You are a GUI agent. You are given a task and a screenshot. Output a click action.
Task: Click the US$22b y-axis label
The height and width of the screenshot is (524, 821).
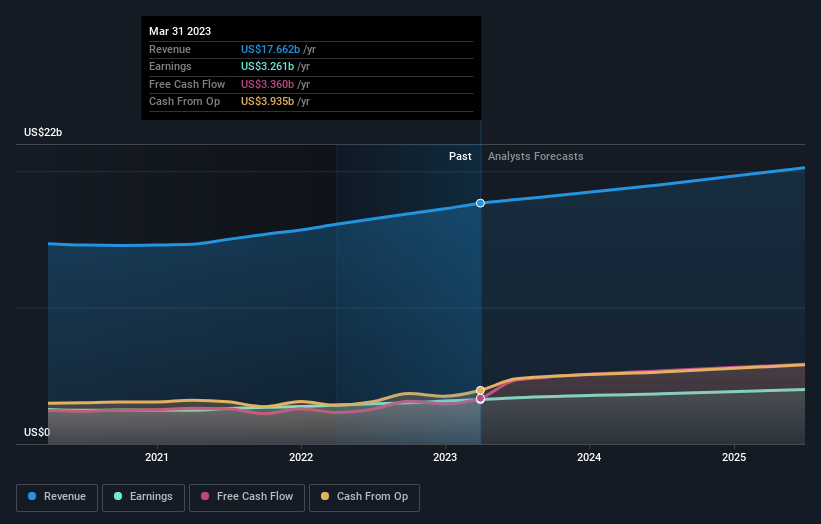coord(43,132)
